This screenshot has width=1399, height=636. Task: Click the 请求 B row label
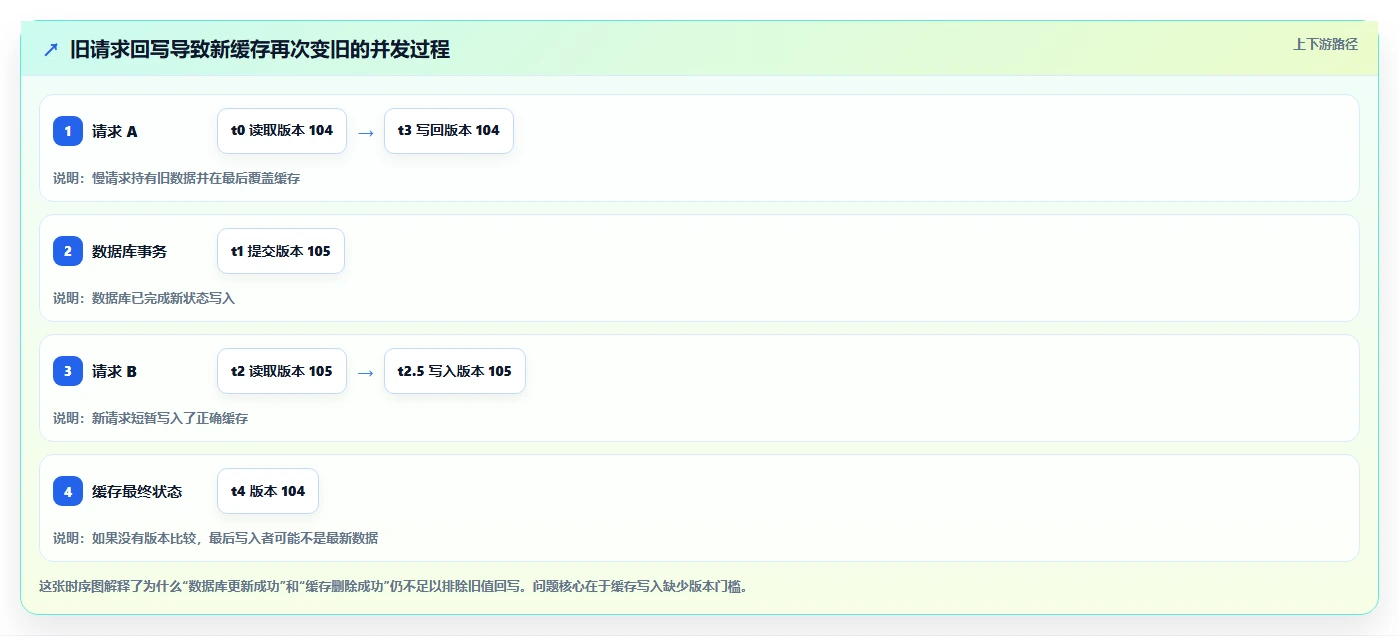[115, 371]
